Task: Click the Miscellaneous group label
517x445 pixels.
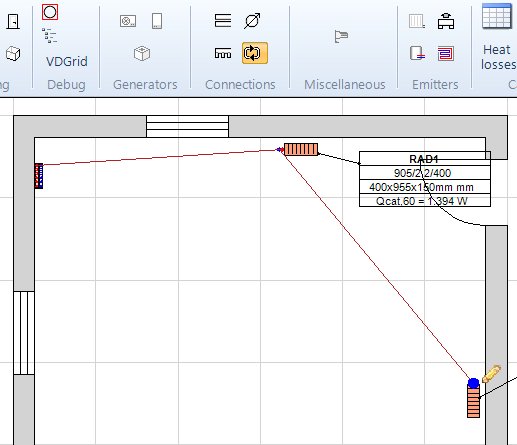Action: [345, 85]
